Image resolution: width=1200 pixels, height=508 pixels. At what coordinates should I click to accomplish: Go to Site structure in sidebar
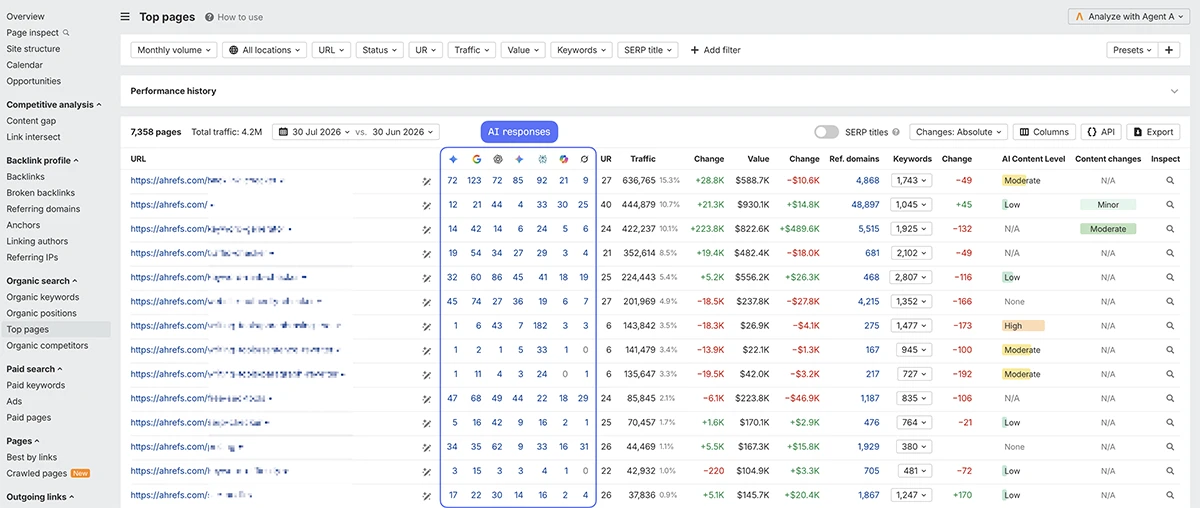tap(33, 49)
